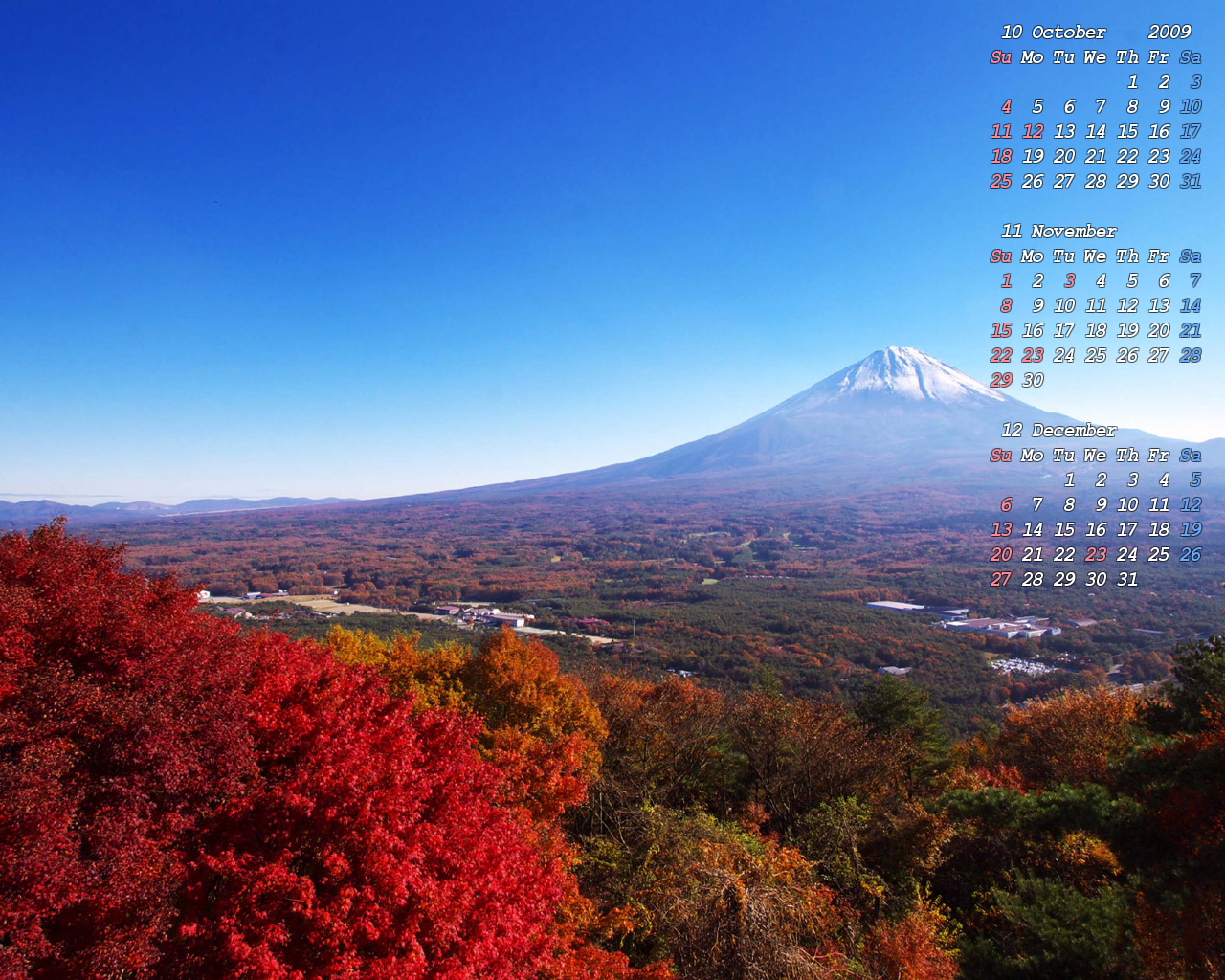Select December 19 Saturday date
The width and height of the screenshot is (1225, 980).
pos(1191,530)
